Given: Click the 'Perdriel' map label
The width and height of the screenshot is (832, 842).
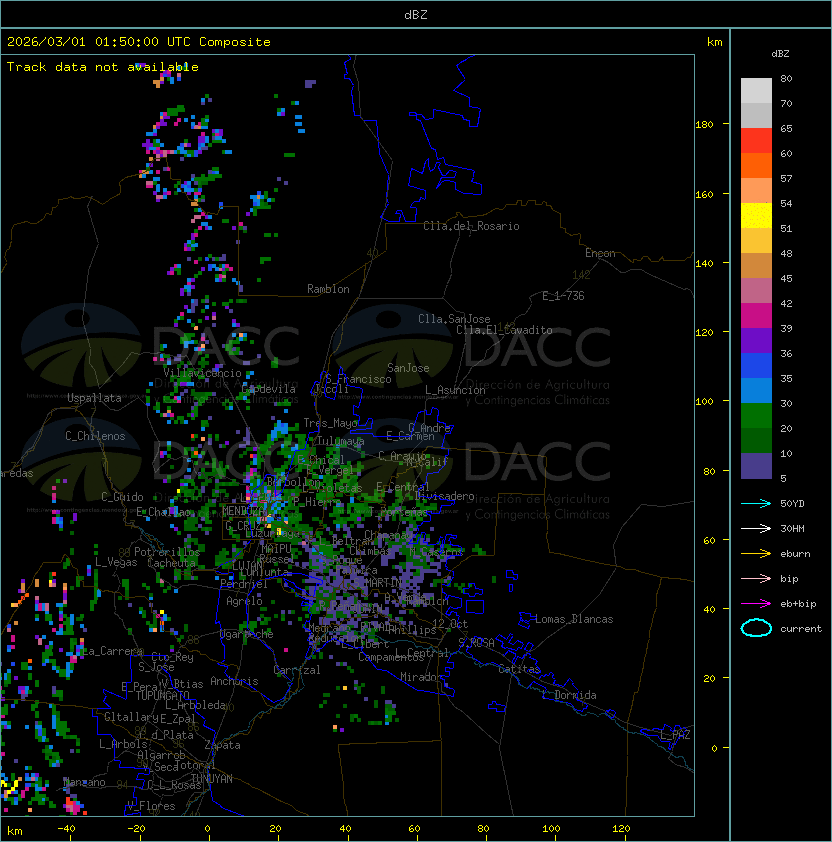Looking at the screenshot, I should pos(244,584).
